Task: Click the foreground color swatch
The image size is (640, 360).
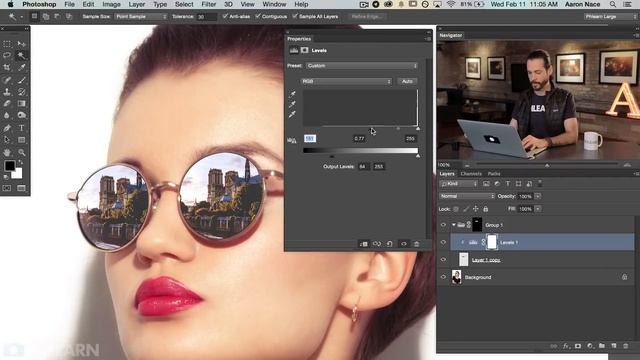Action: pyautogui.click(x=10, y=165)
